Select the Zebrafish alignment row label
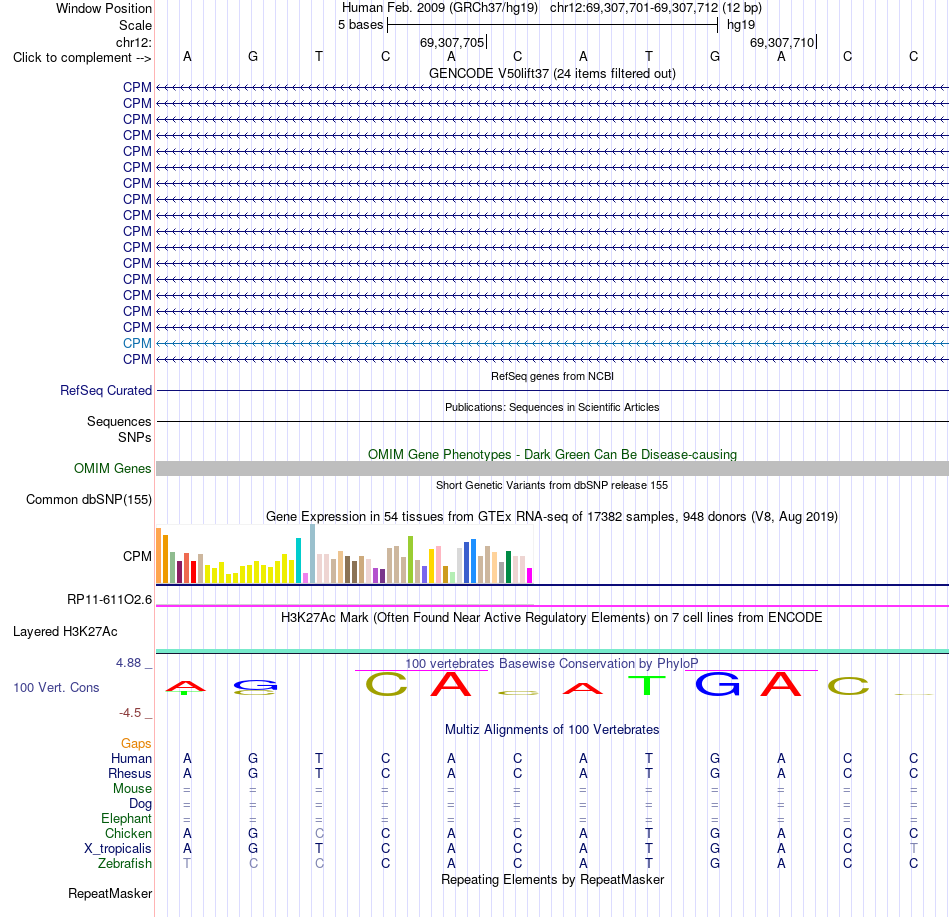 click(x=125, y=864)
